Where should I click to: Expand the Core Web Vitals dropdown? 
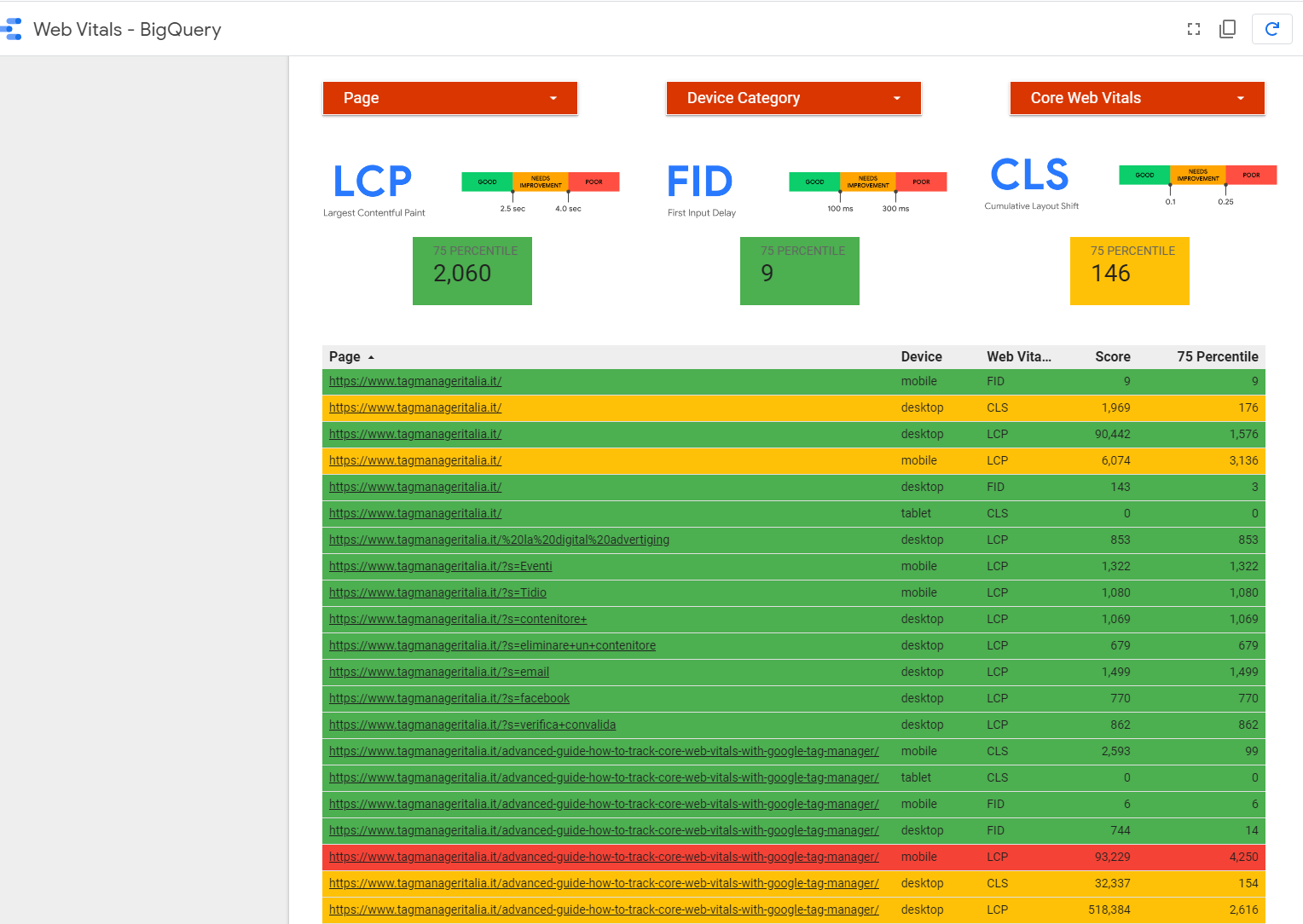point(1137,98)
